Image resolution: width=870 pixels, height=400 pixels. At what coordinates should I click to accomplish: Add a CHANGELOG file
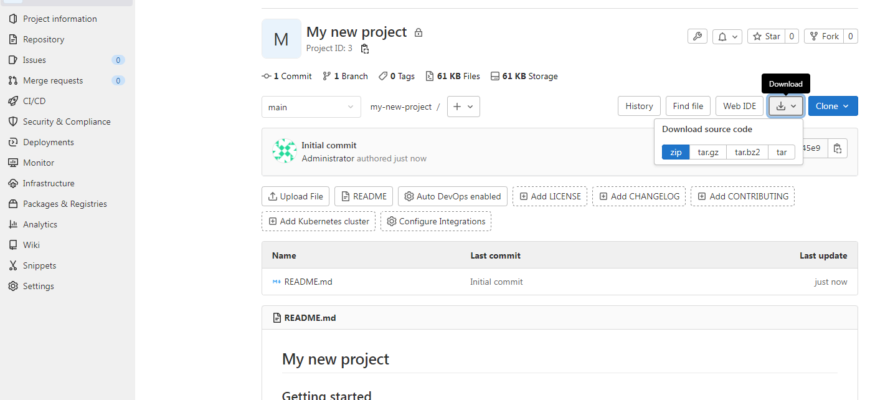click(639, 196)
